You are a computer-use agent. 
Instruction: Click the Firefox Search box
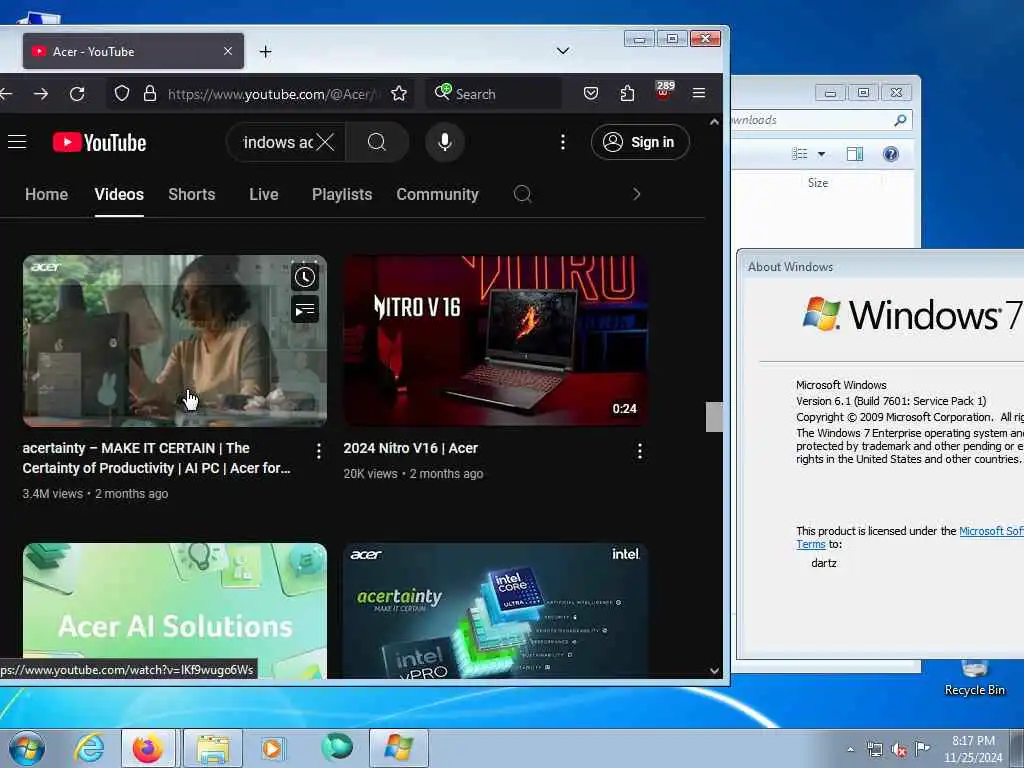click(x=494, y=93)
